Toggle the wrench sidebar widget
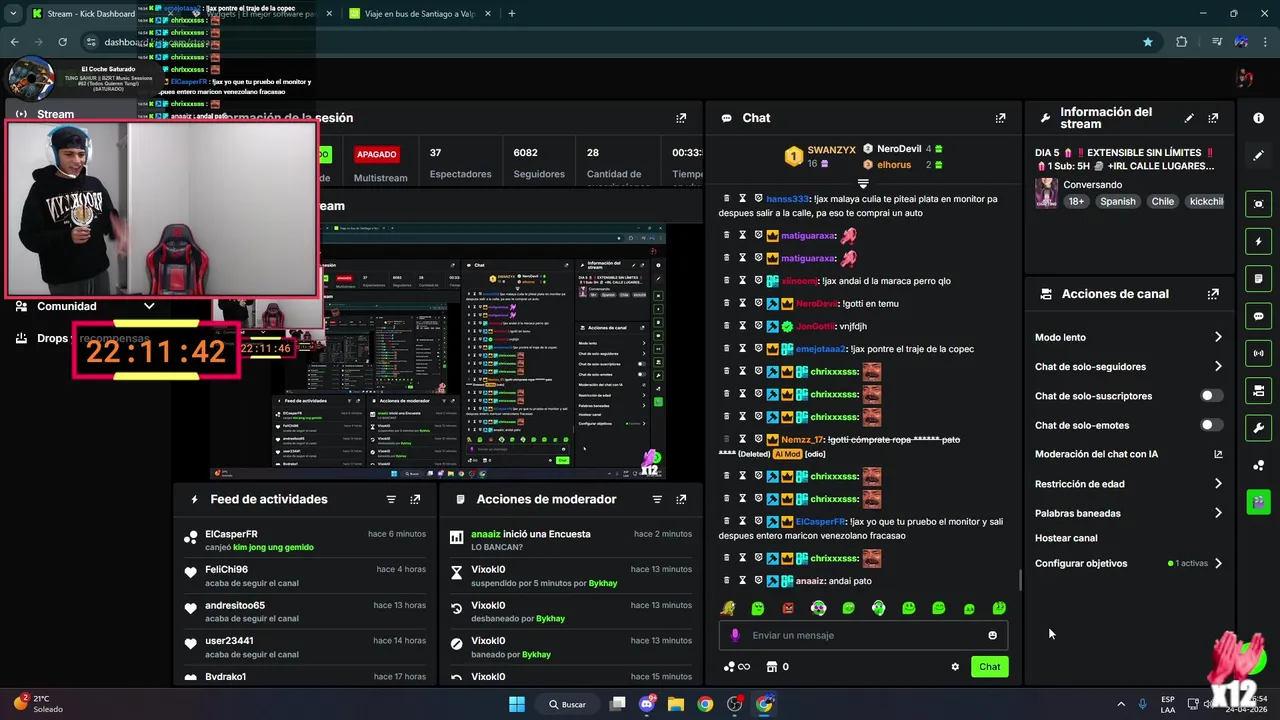 point(1258,428)
